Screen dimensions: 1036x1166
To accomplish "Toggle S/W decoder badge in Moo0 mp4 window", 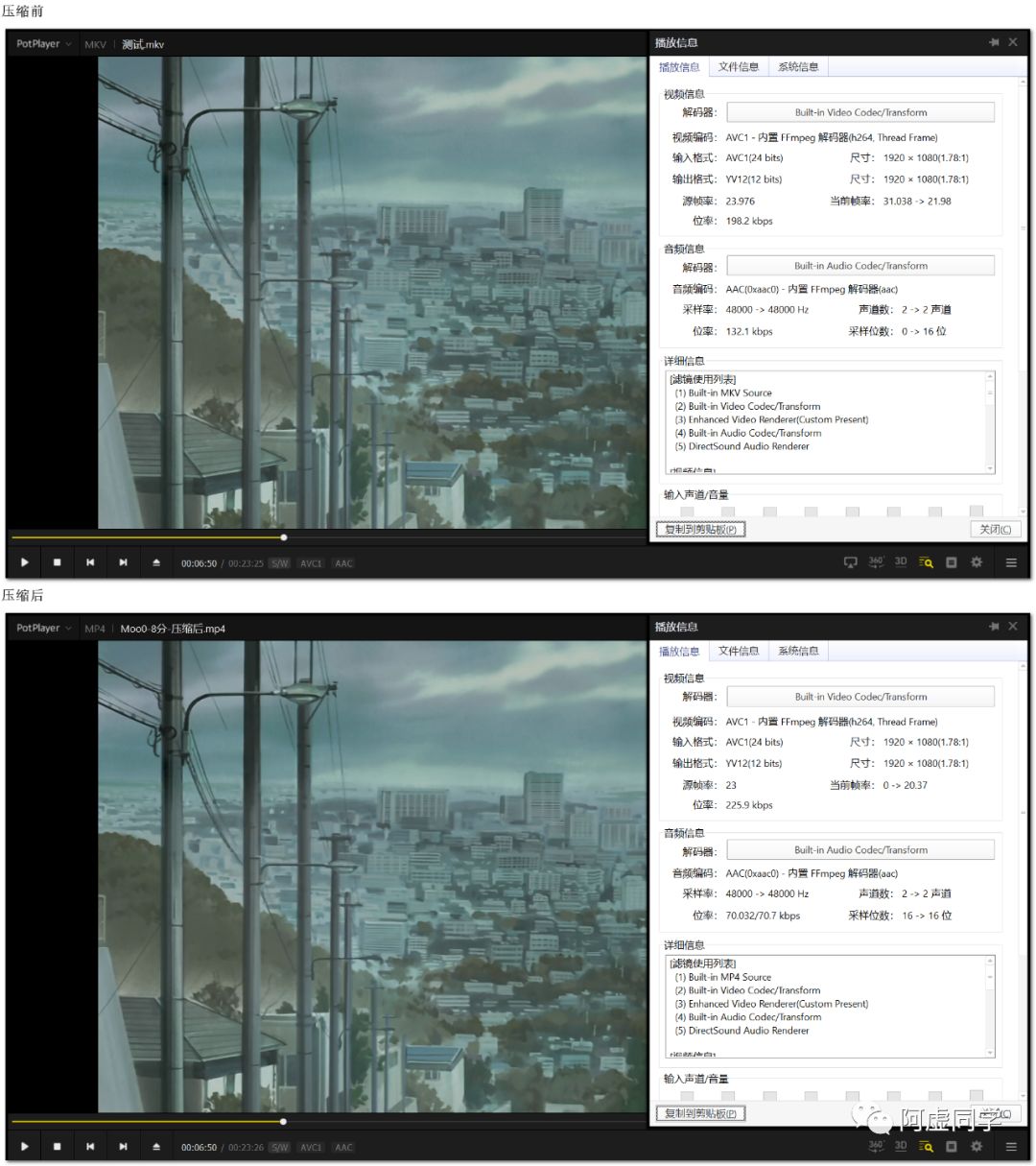I will tap(280, 1147).
